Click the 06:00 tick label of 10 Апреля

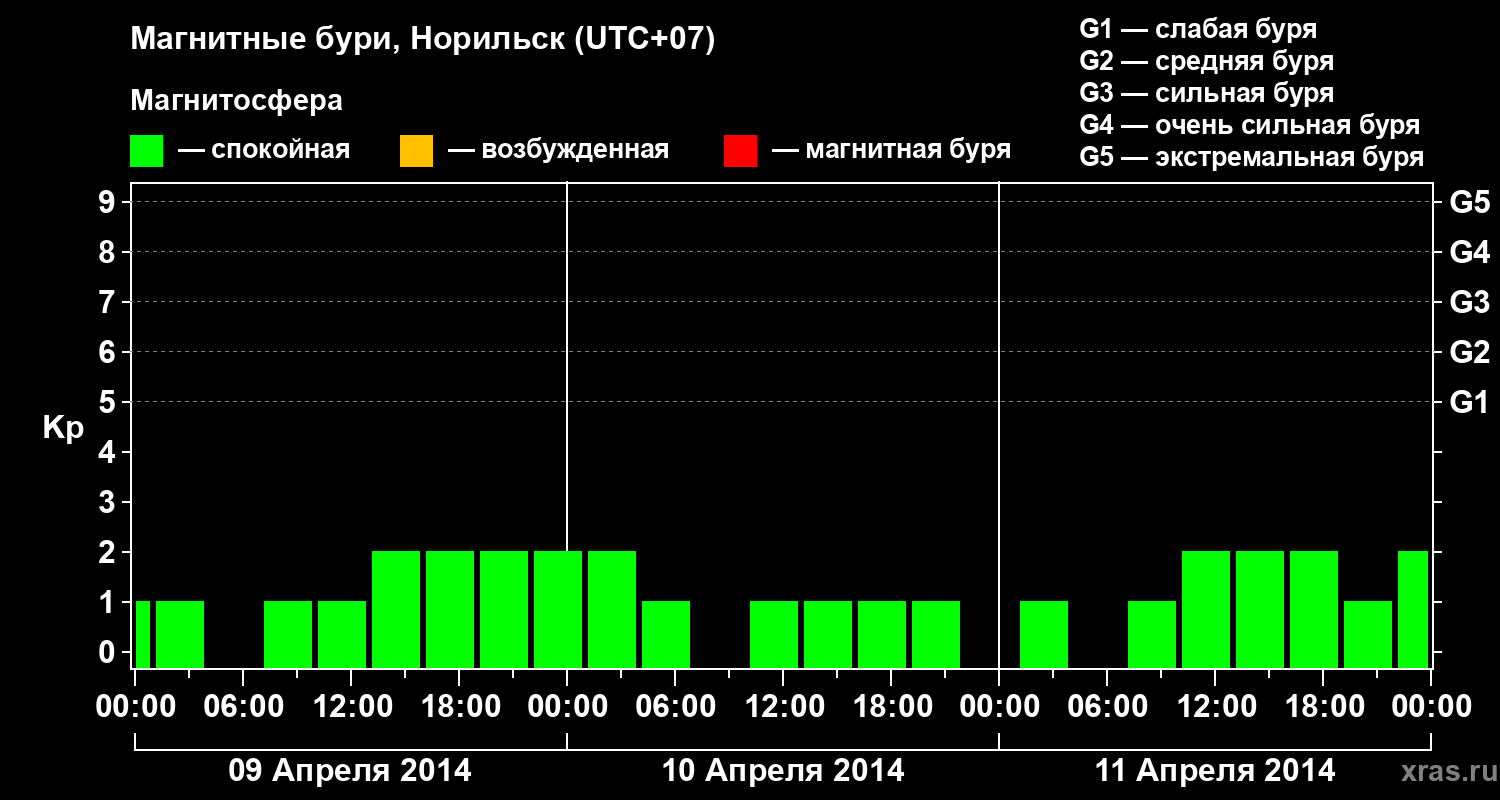pos(675,707)
